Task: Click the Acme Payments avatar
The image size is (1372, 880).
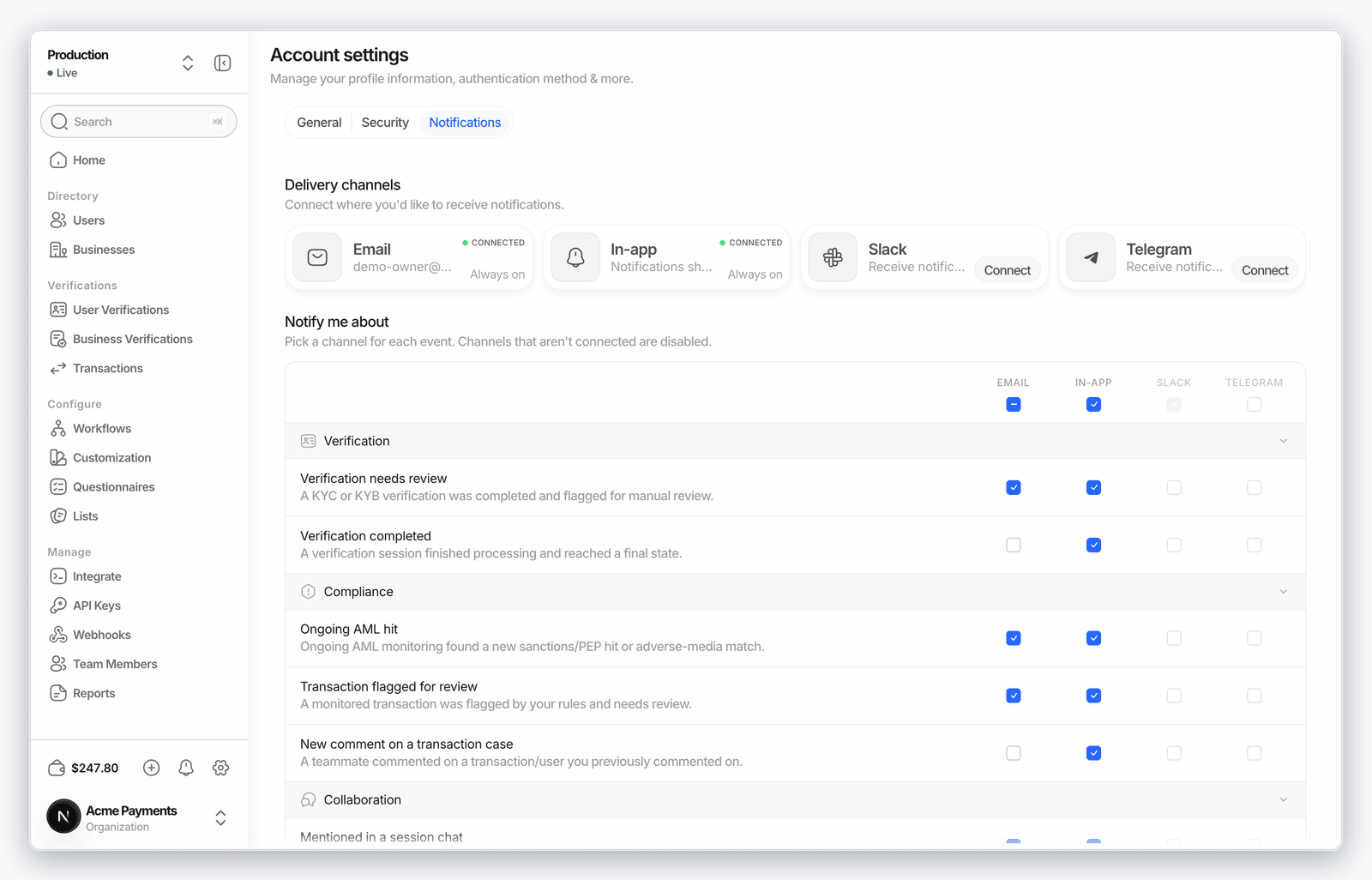Action: tap(63, 817)
